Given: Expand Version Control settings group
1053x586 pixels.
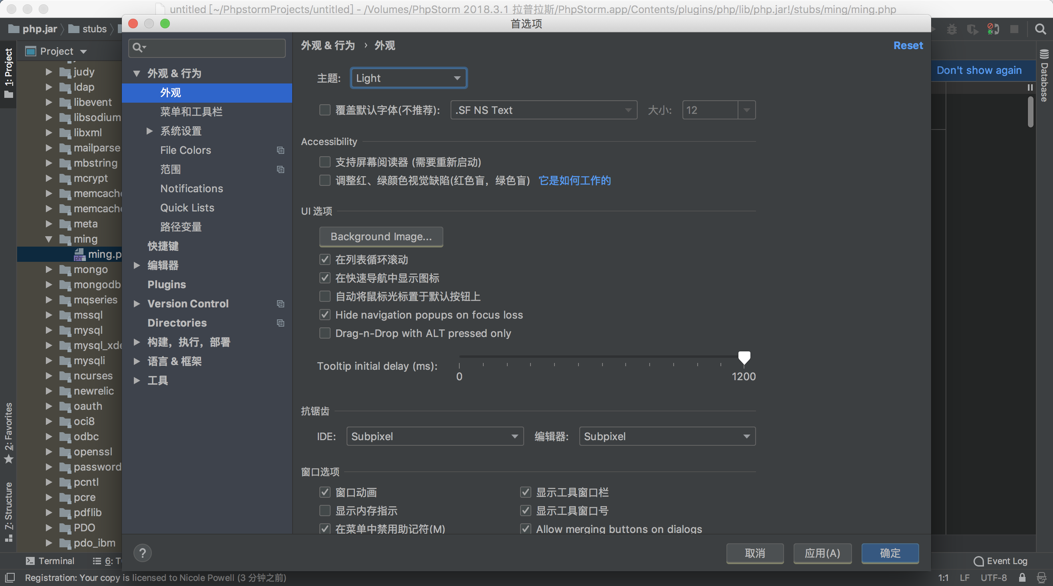Looking at the screenshot, I should tap(137, 304).
